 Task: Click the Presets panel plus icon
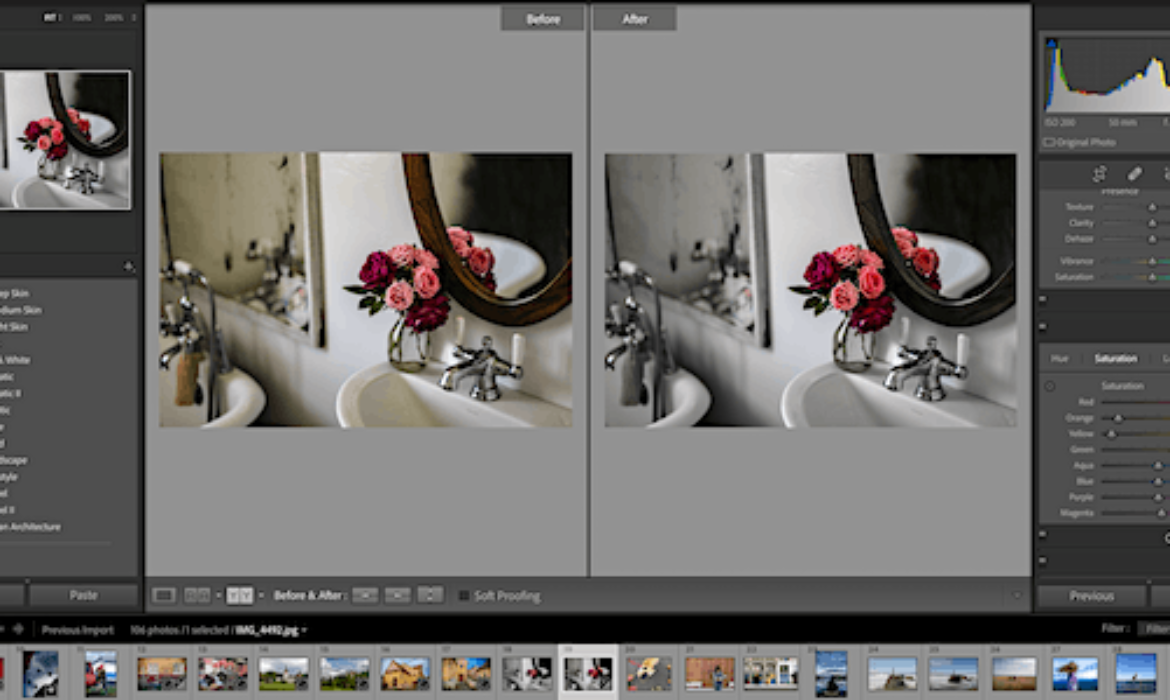[x=128, y=266]
